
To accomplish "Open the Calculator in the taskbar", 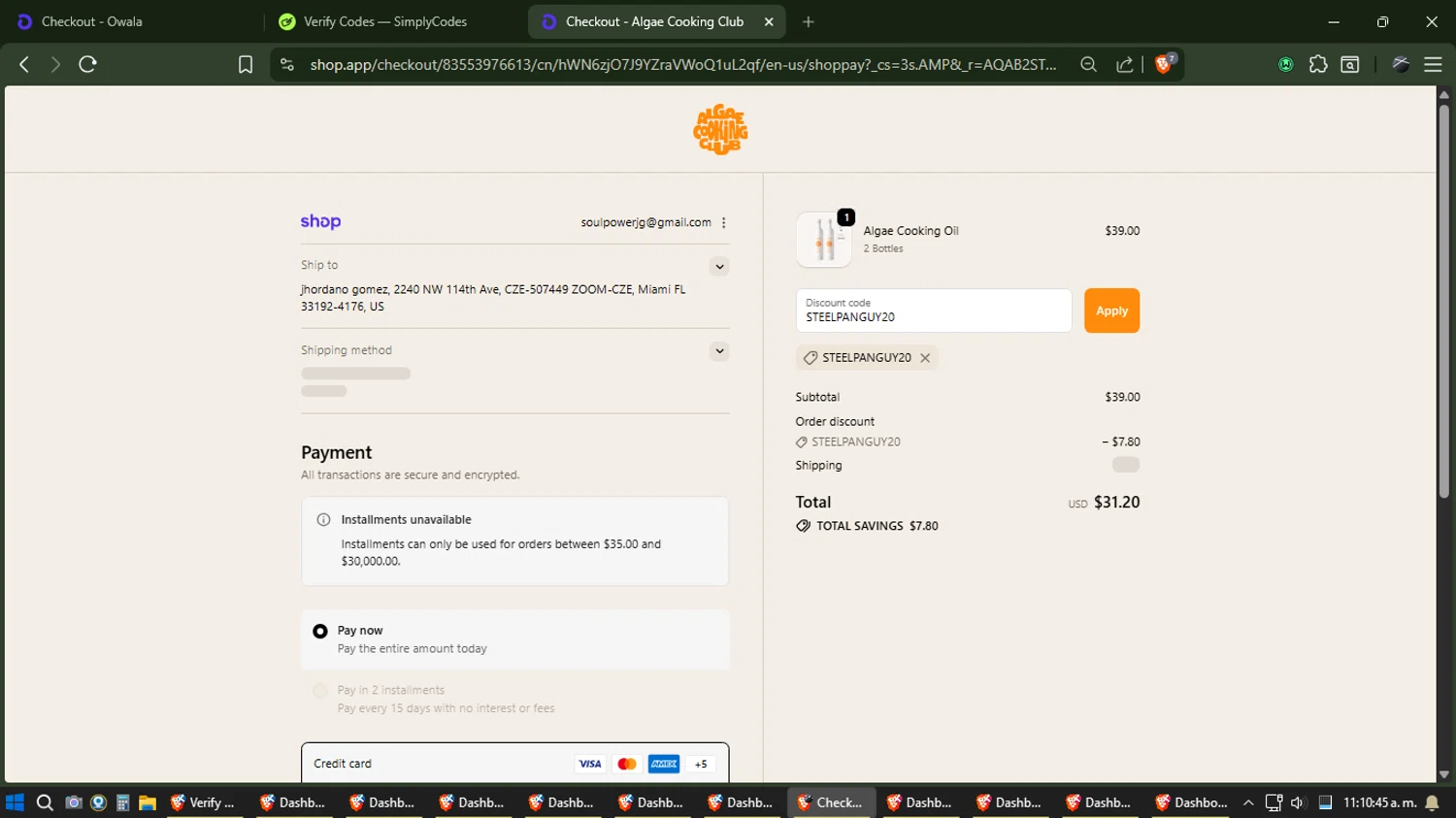I will [122, 802].
